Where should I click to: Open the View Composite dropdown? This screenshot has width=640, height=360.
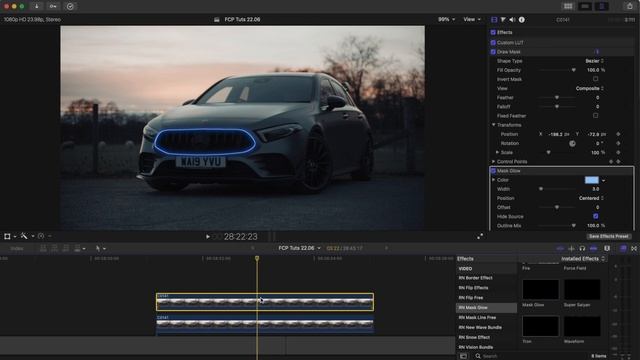[589, 88]
